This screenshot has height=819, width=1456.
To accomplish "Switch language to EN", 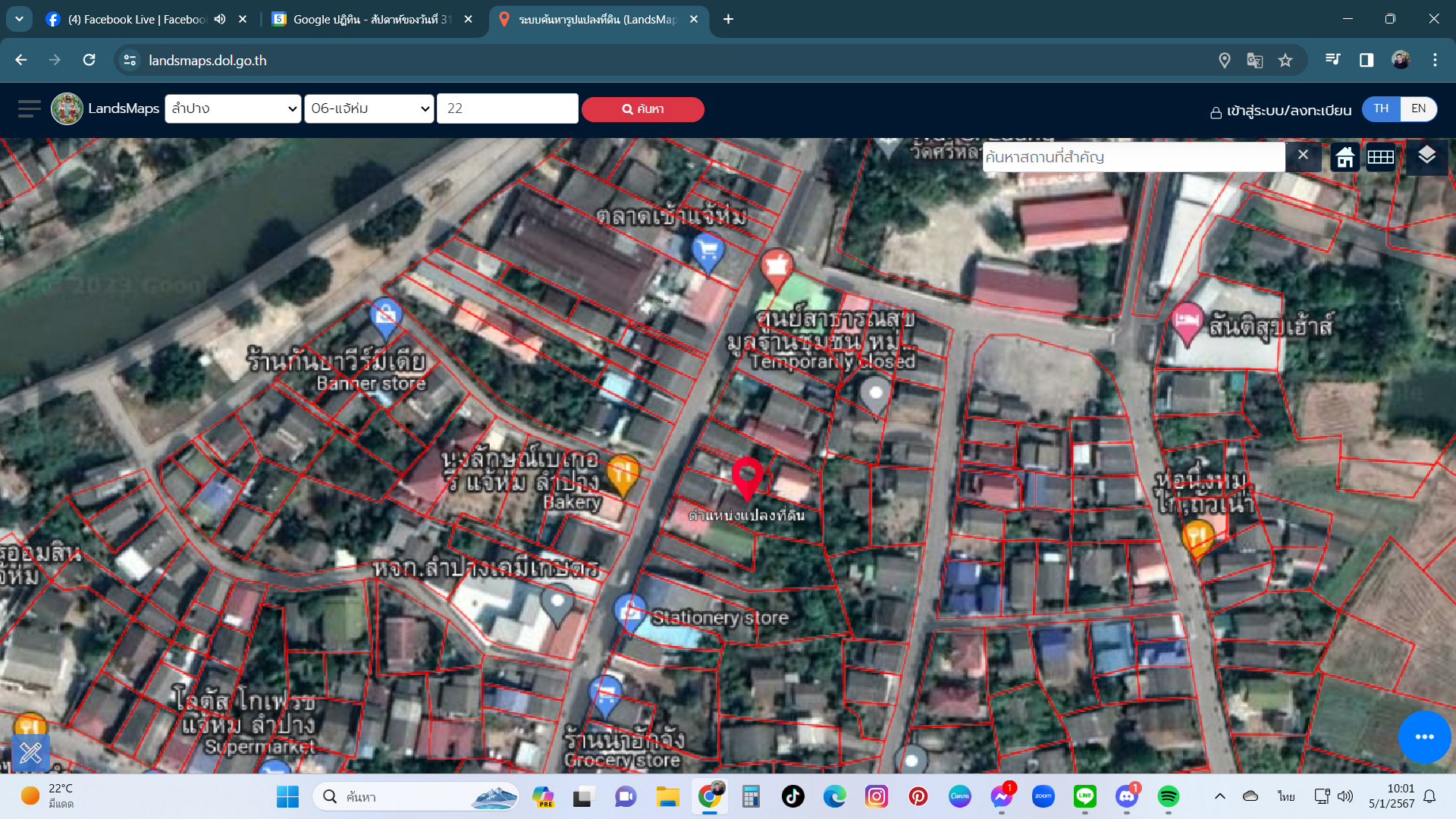I will pos(1418,108).
